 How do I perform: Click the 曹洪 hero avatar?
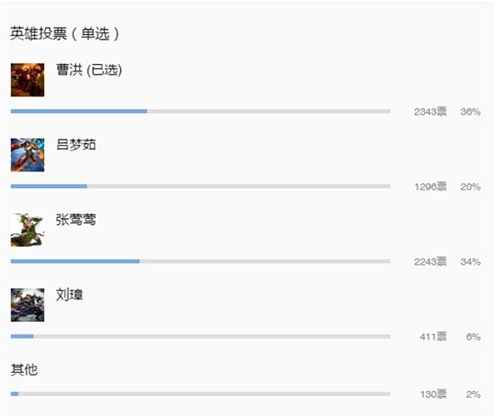(x=27, y=80)
